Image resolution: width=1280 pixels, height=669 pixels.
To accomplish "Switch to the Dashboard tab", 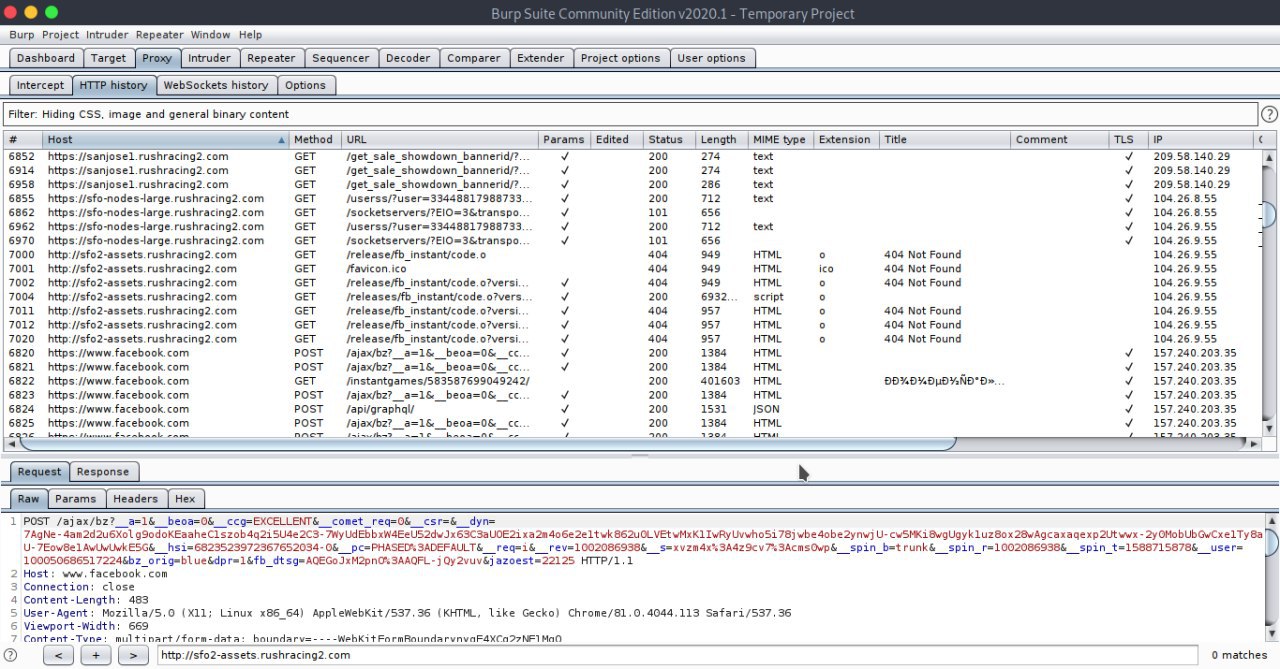I will click(x=46, y=58).
